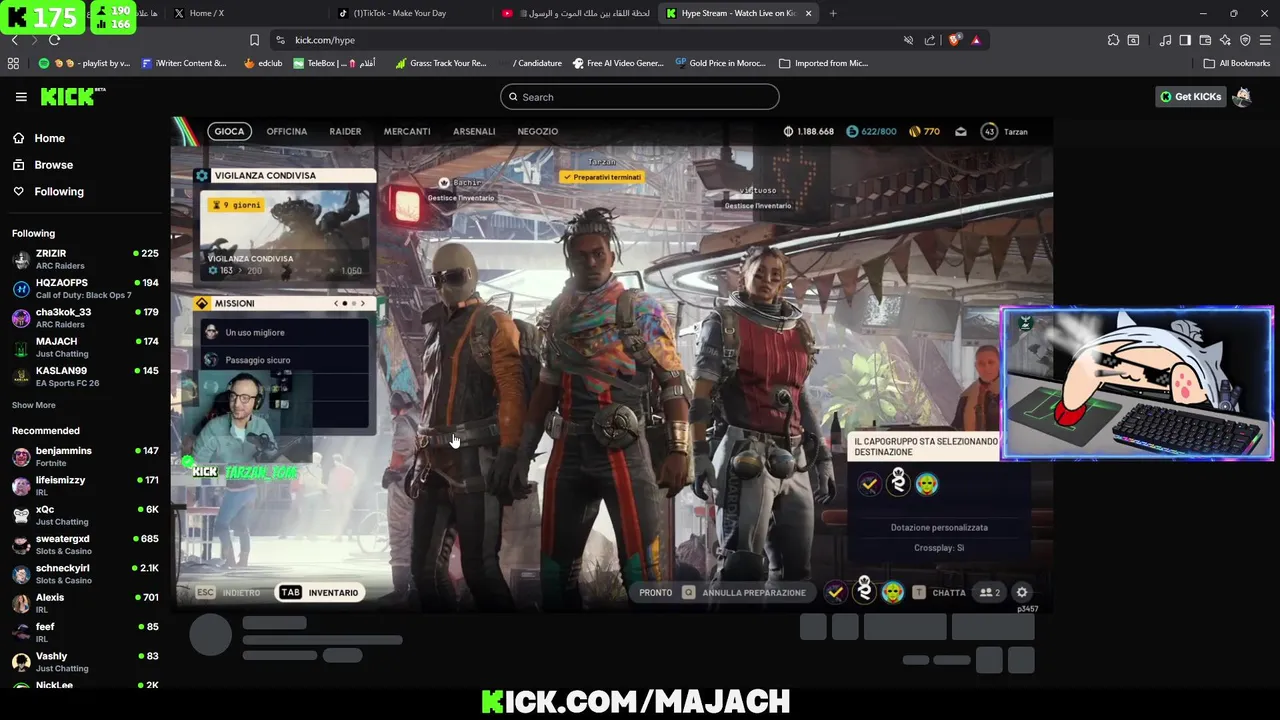Show the browser sidebar panel
This screenshot has height=720, width=1280.
(1185, 40)
